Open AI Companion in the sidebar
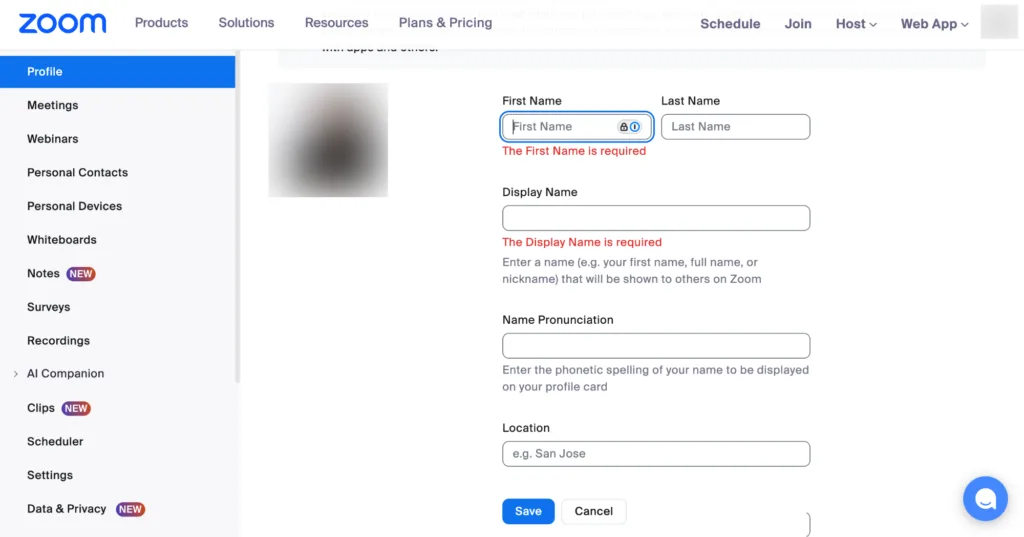The height and width of the screenshot is (537, 1024). (65, 374)
